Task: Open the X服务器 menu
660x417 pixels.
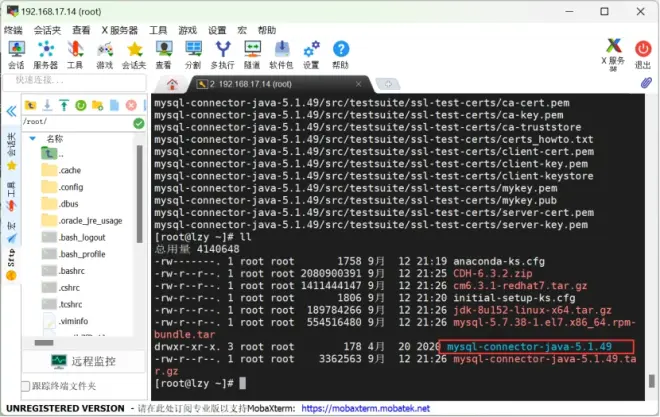Action: pos(120,30)
